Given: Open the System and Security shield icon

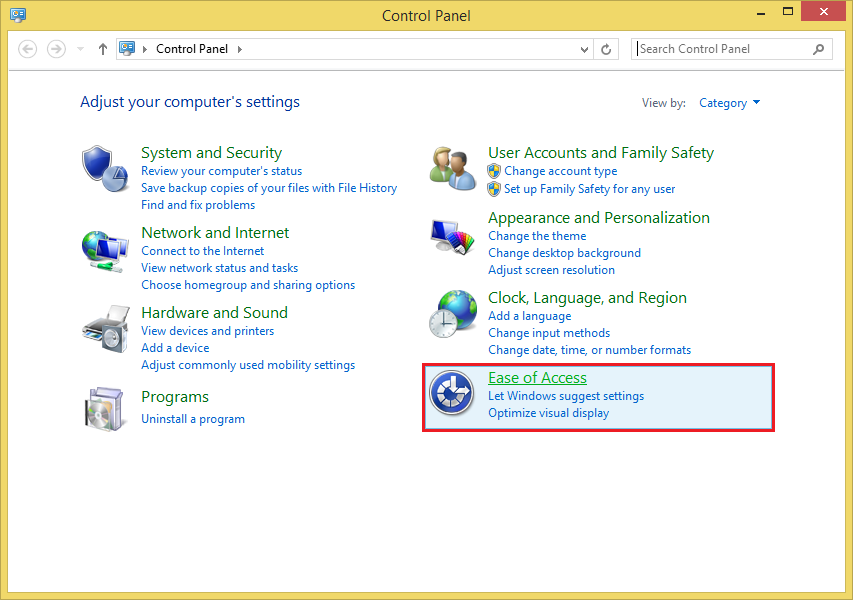Looking at the screenshot, I should coord(105,169).
